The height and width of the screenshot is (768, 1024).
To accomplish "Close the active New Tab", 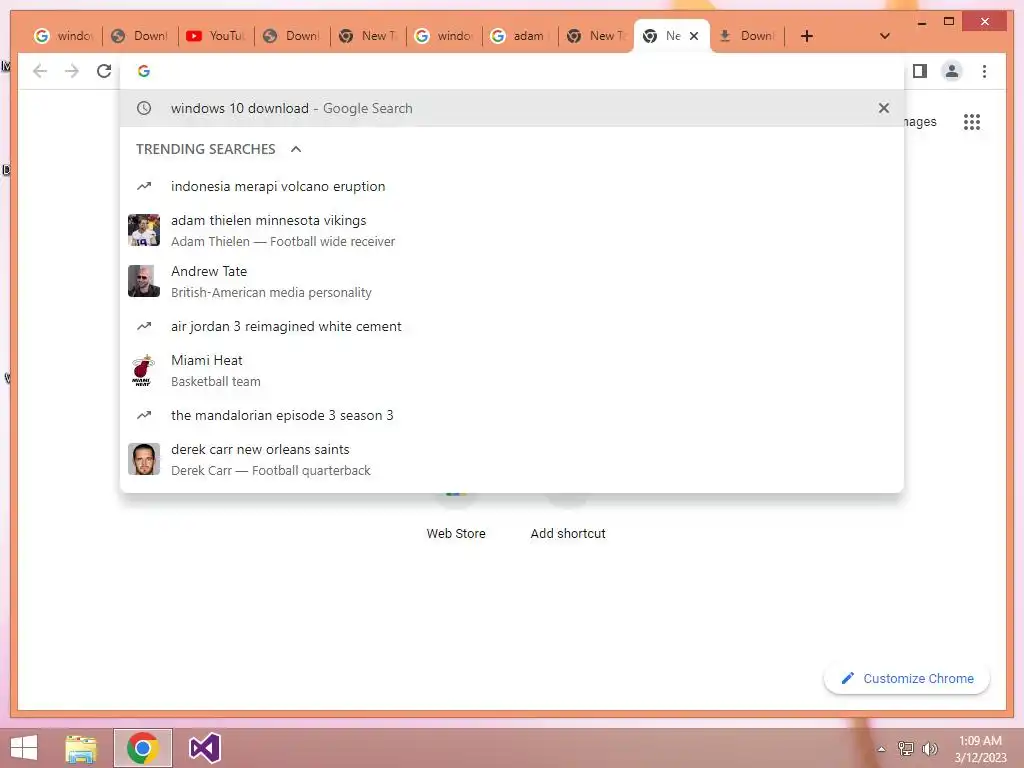I will tap(694, 36).
